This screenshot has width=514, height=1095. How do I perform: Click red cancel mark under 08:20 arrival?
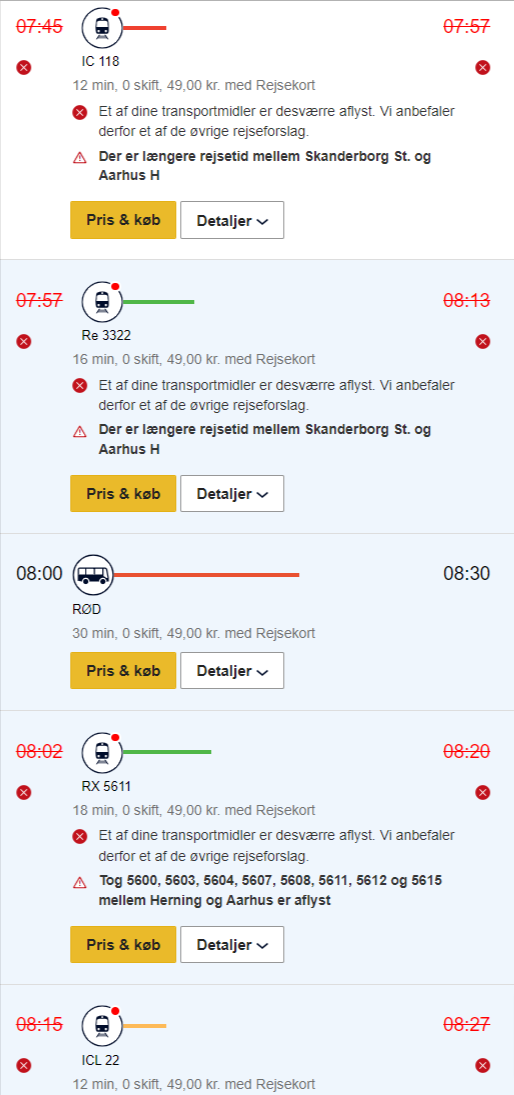(x=483, y=793)
